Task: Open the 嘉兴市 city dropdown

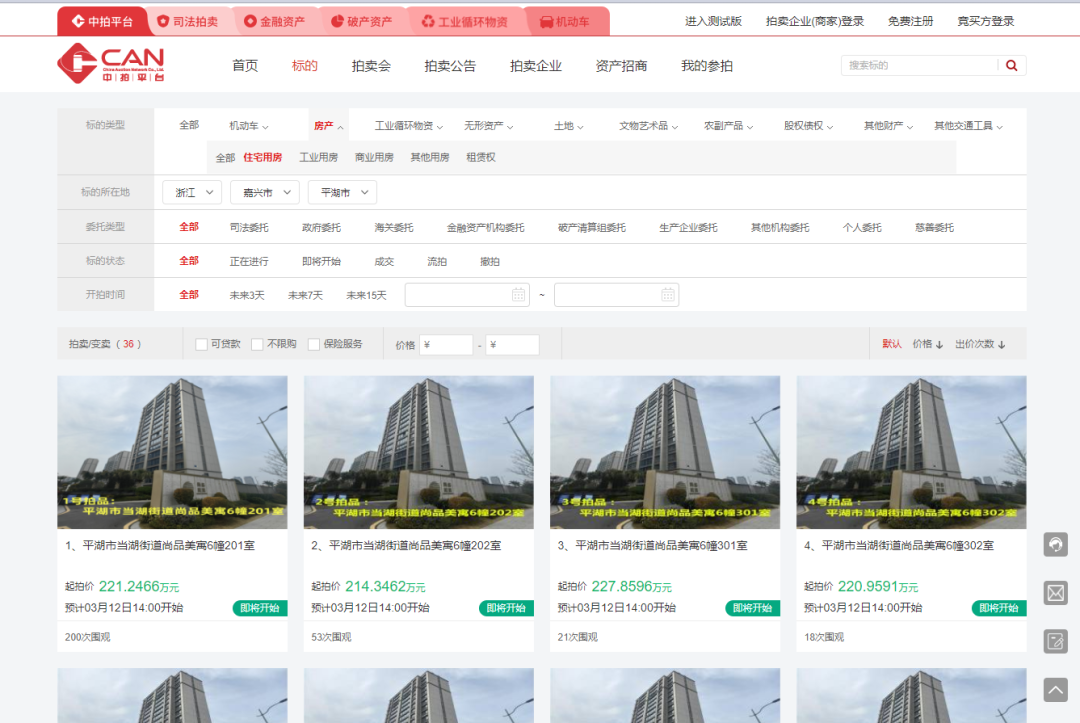Action: pos(265,193)
